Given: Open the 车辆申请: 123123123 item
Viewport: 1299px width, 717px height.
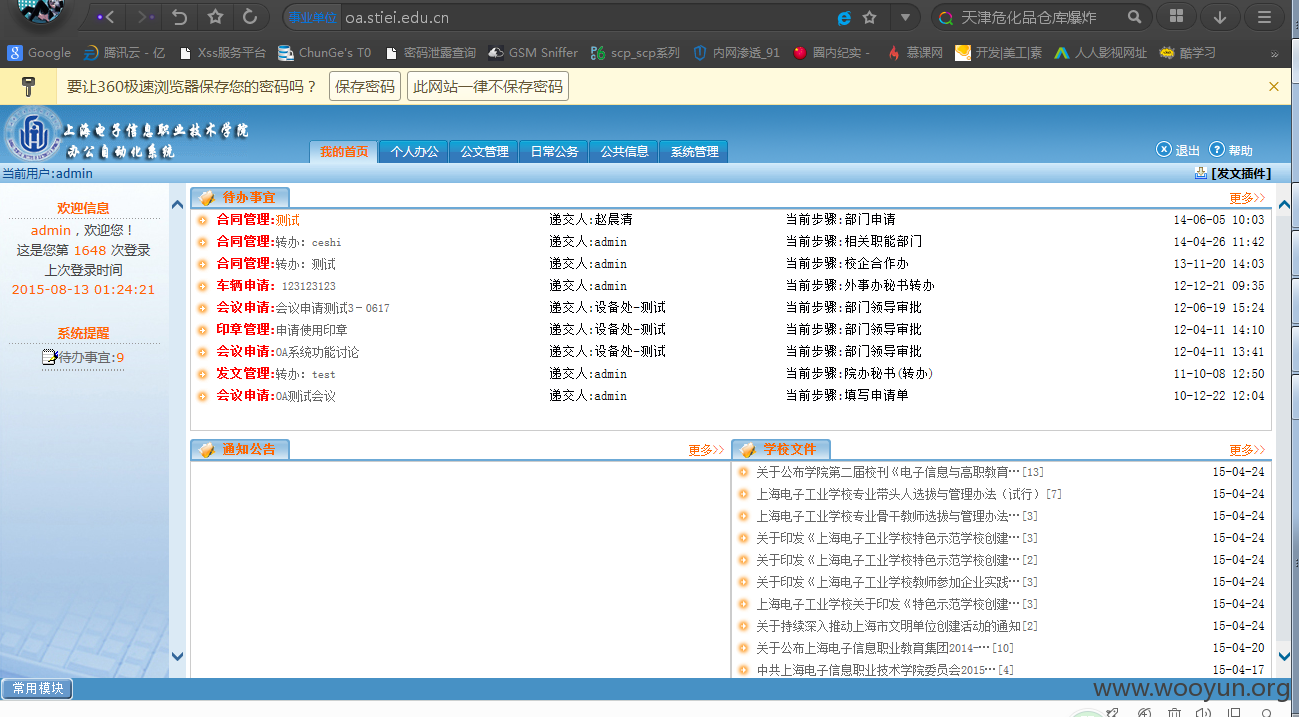Looking at the screenshot, I should (276, 286).
